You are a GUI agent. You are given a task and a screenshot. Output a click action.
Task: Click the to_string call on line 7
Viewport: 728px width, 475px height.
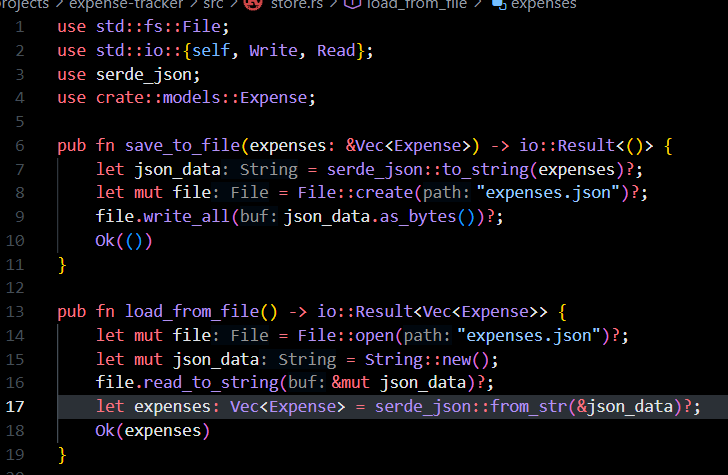point(485,169)
